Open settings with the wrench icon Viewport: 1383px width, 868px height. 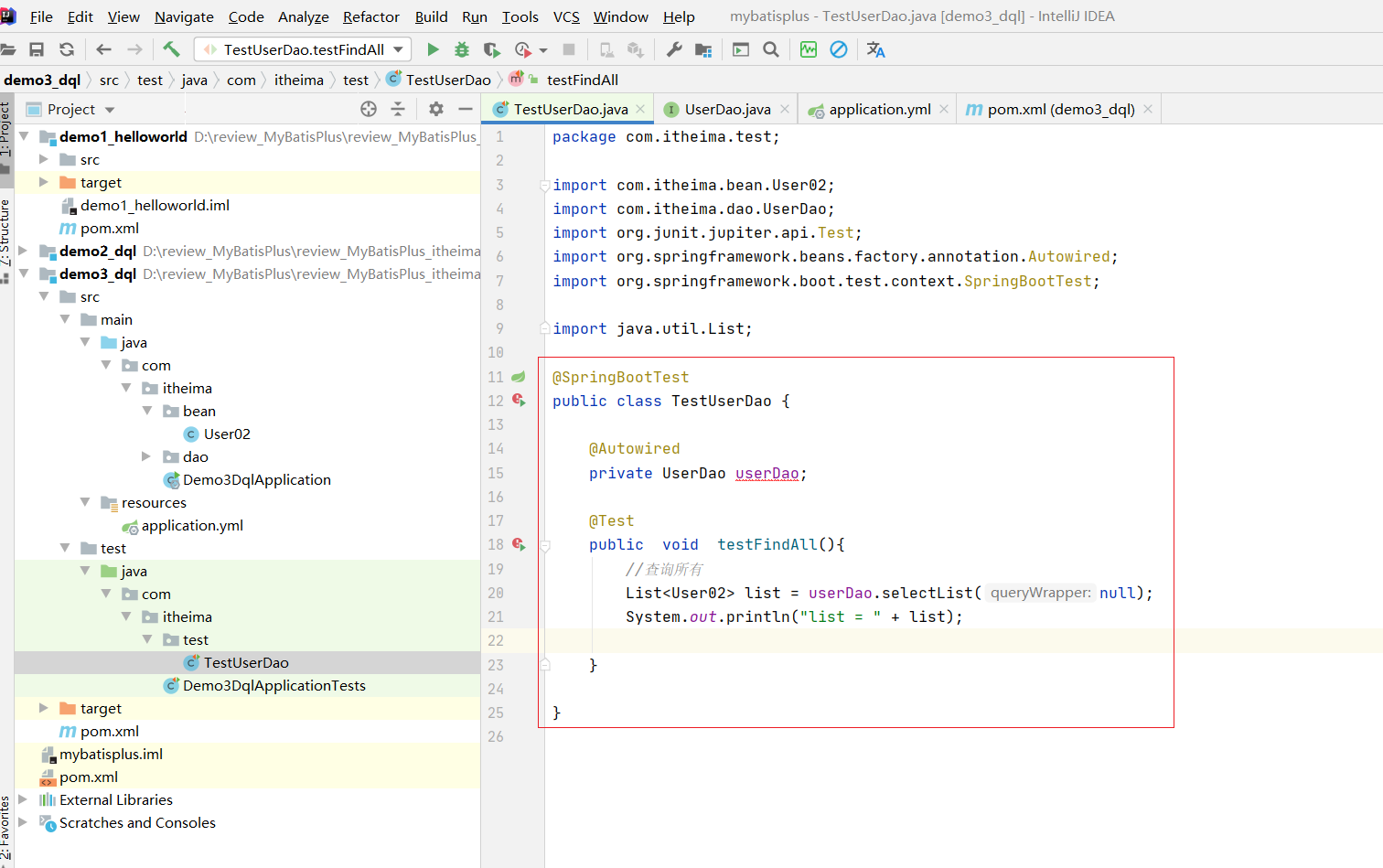click(674, 49)
